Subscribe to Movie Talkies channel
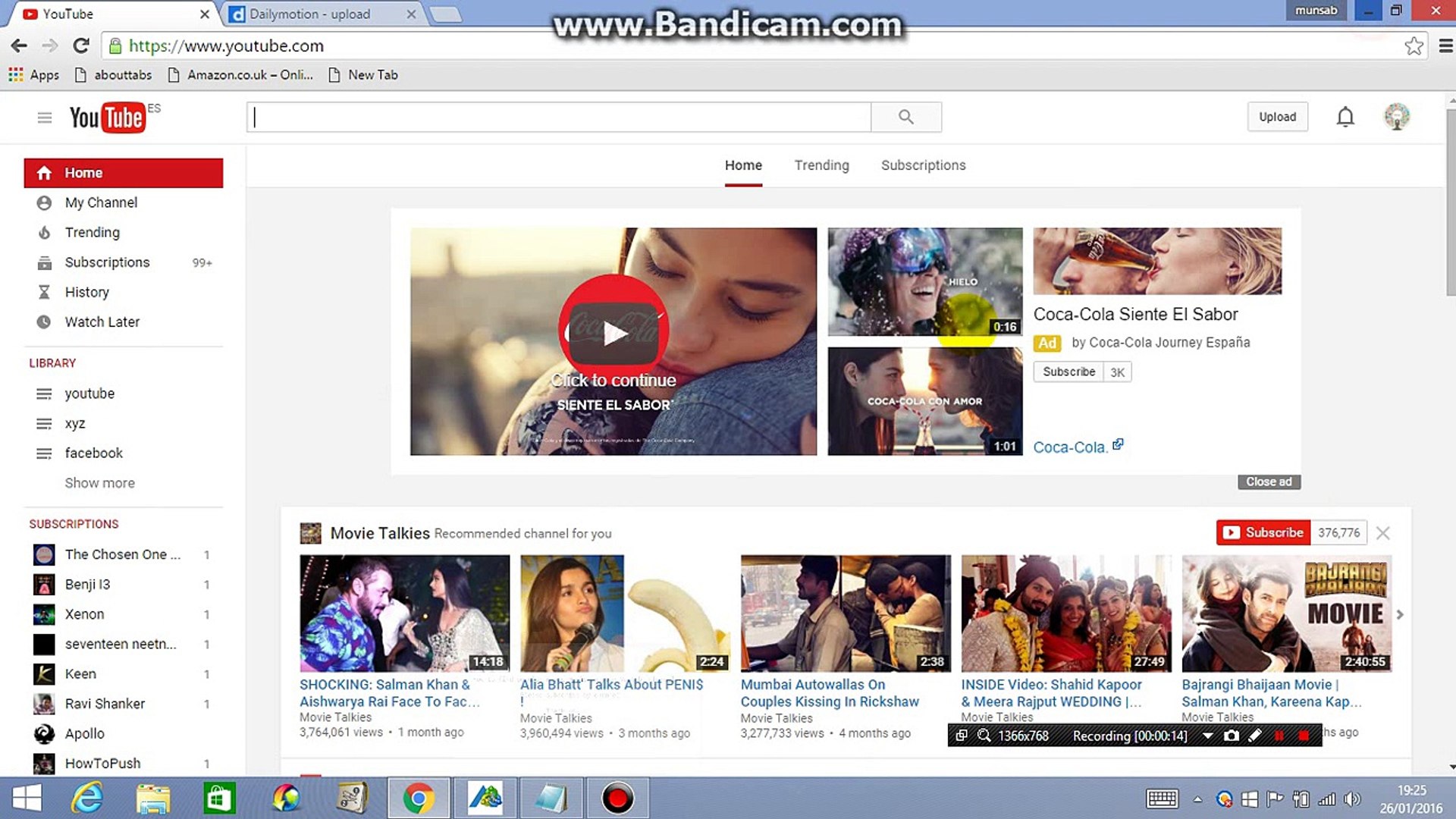The image size is (1456, 819). coord(1262,532)
